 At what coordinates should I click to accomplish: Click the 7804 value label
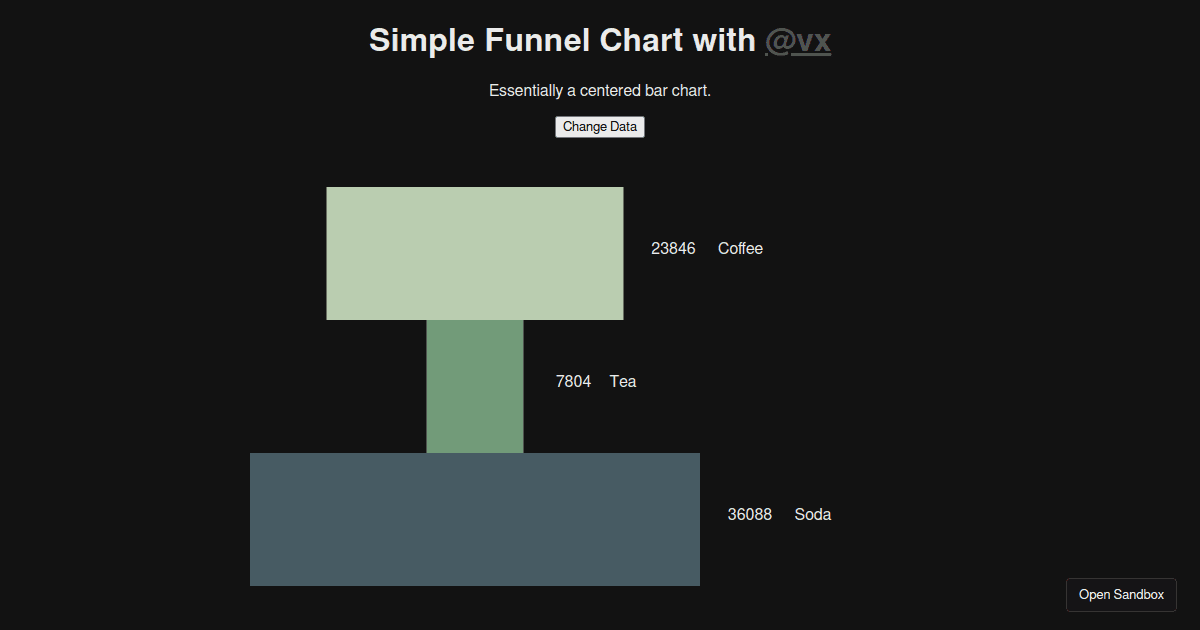[573, 381]
